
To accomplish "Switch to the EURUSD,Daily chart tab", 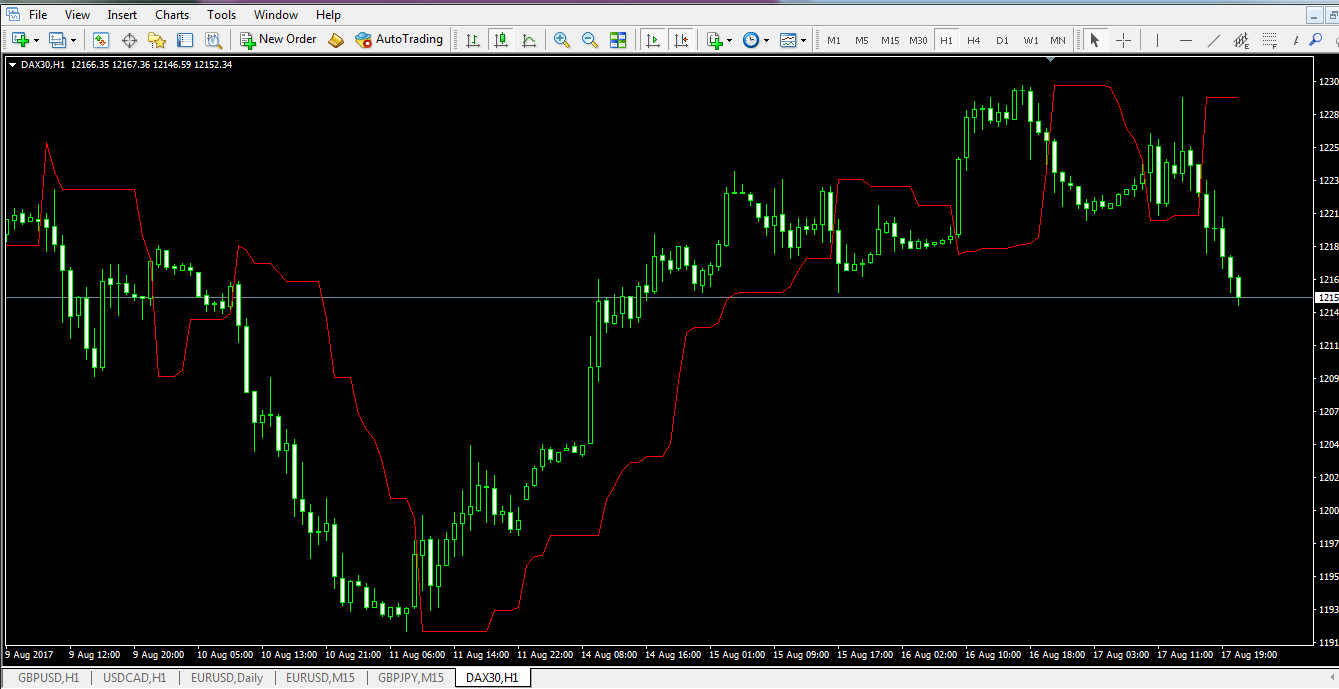I will (x=228, y=678).
